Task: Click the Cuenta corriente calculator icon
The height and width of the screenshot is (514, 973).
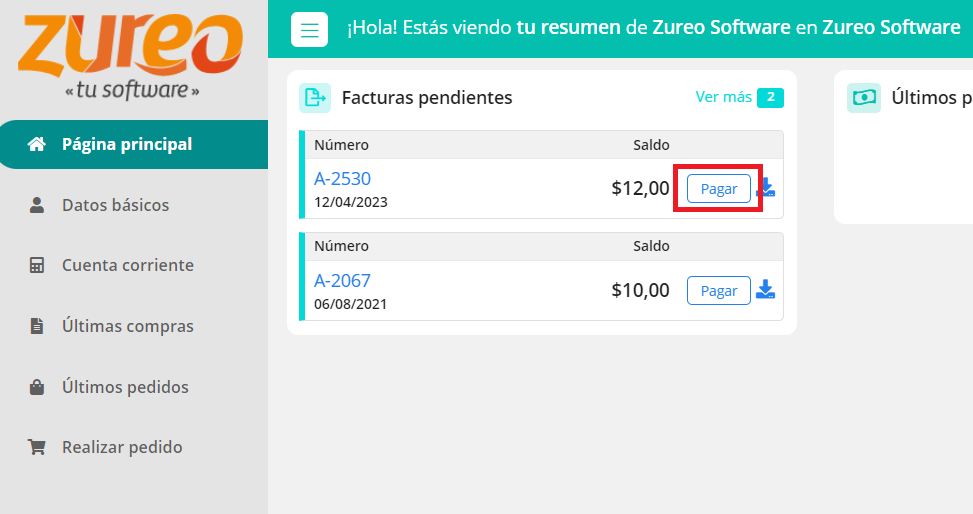Action: [x=37, y=266]
